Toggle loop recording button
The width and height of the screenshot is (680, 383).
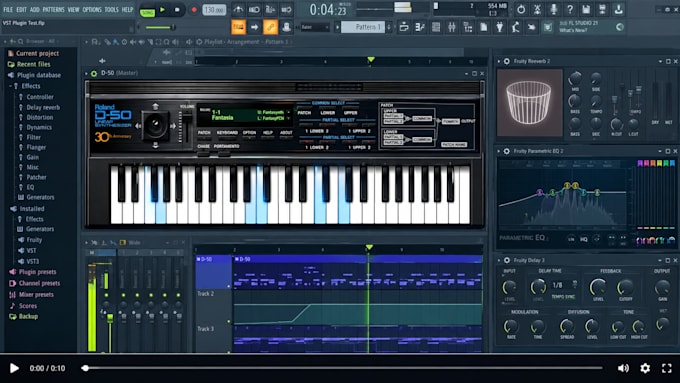coord(286,10)
